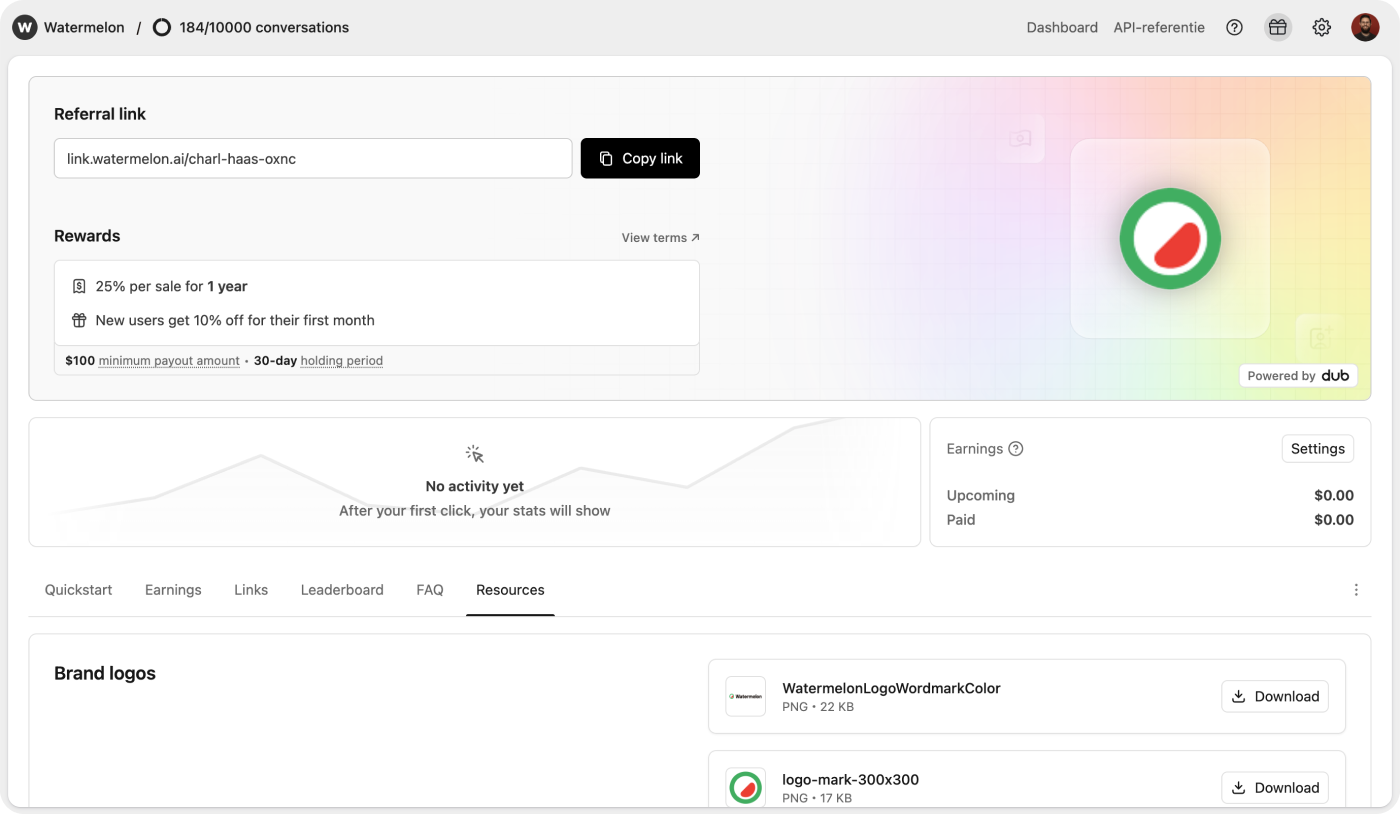Viewport: 1400px width, 814px height.
Task: Click the logo-mark-300x300 thumbnail
Action: click(x=745, y=788)
